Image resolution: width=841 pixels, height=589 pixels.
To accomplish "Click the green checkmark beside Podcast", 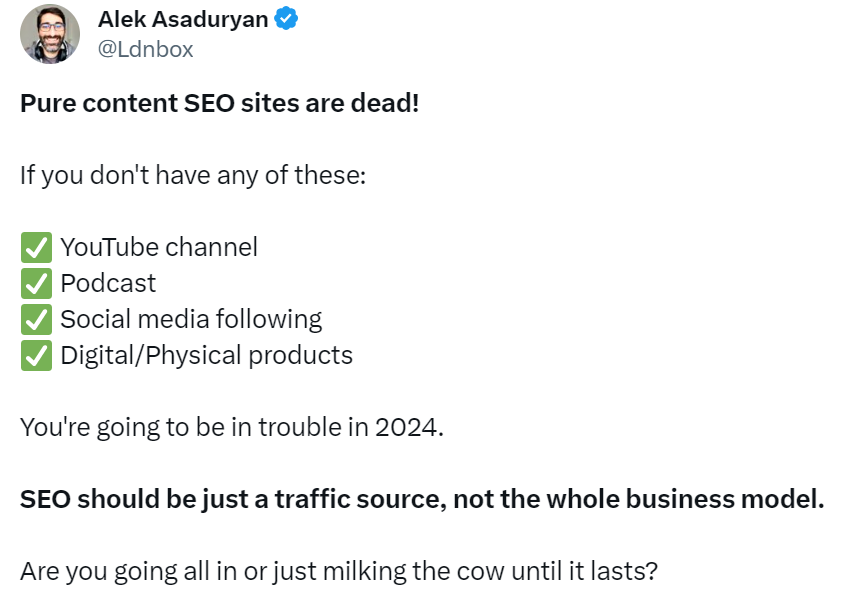I will click(x=36, y=283).
